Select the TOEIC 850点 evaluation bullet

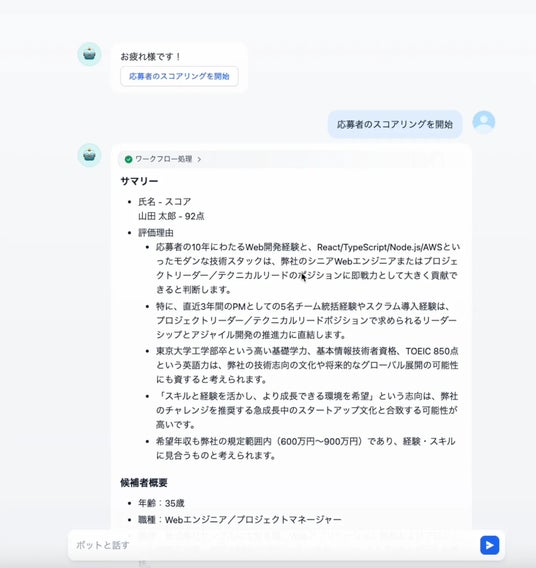coord(307,365)
